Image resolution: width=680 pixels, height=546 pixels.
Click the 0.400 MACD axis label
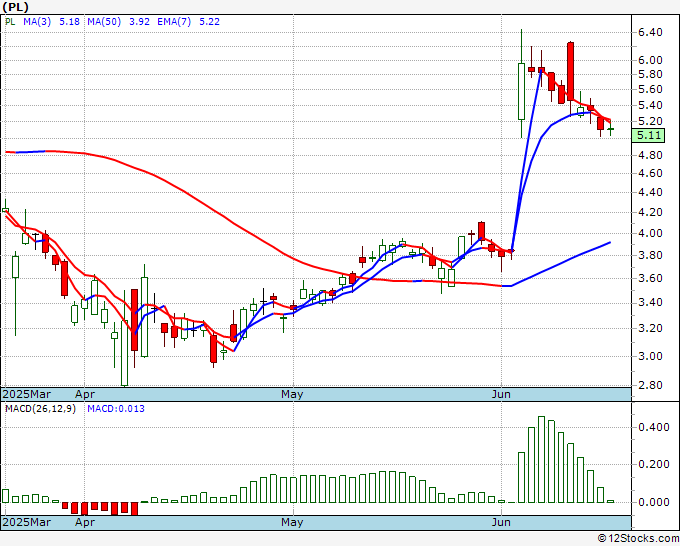(x=654, y=427)
